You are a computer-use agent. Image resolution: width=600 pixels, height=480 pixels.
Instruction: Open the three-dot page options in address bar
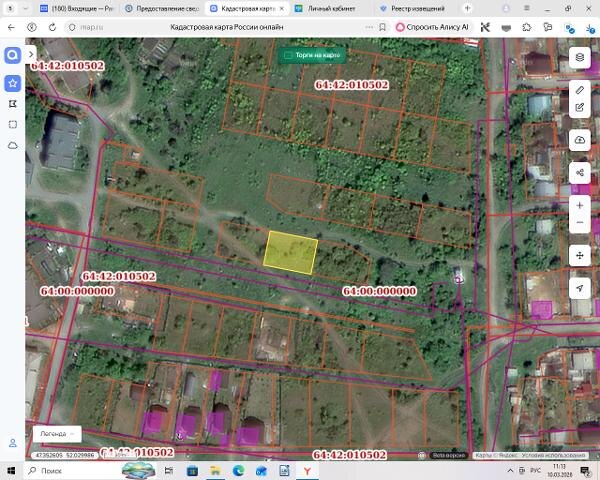[369, 27]
